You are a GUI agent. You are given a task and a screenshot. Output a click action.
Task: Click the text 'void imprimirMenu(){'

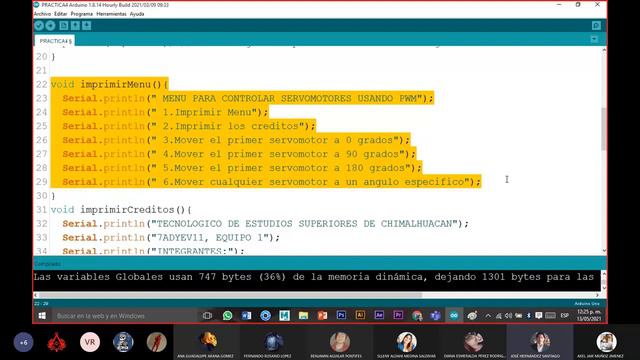(109, 84)
